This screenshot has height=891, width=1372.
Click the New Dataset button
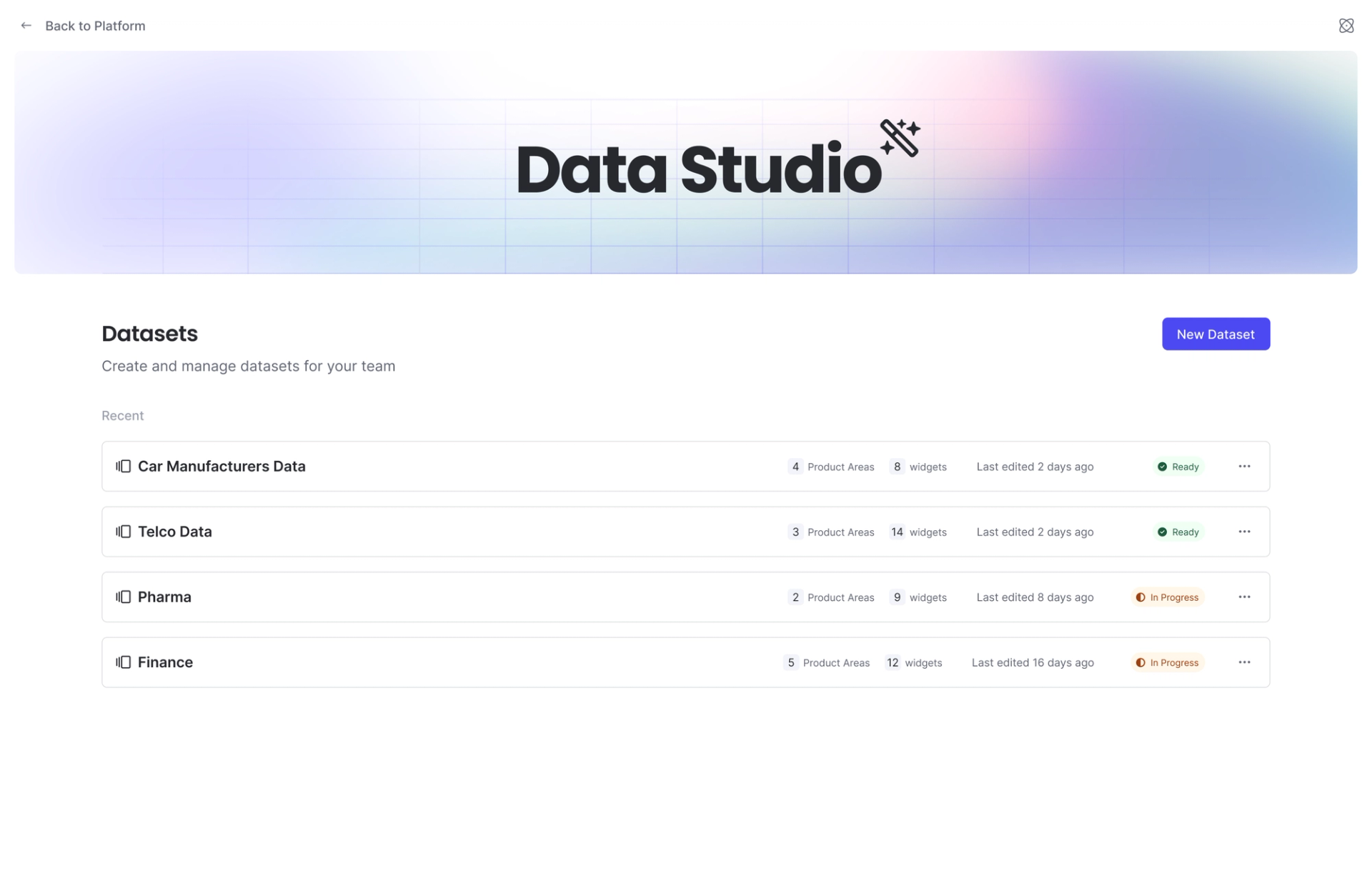pos(1216,334)
